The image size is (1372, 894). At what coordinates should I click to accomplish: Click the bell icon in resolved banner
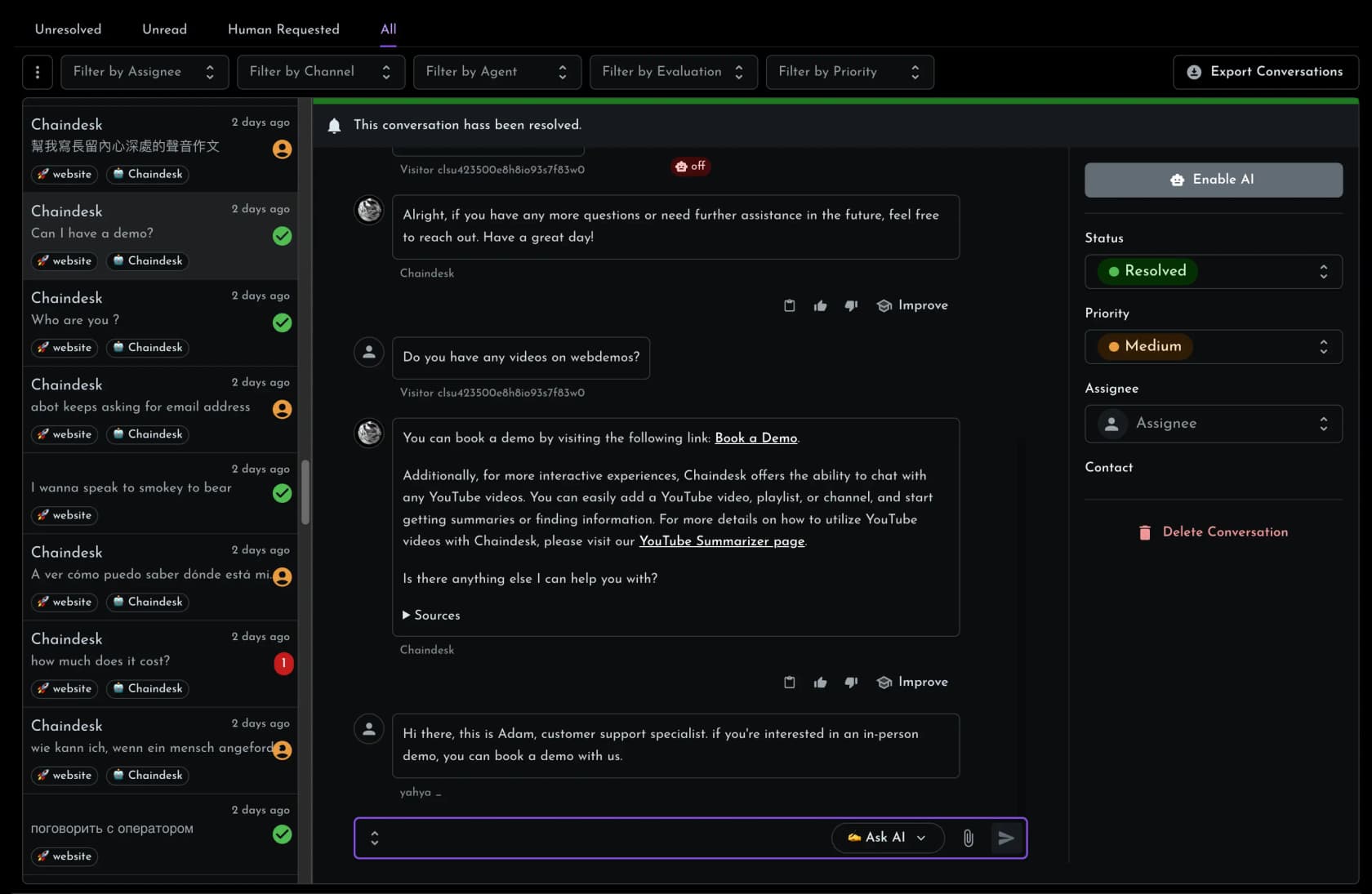click(334, 125)
